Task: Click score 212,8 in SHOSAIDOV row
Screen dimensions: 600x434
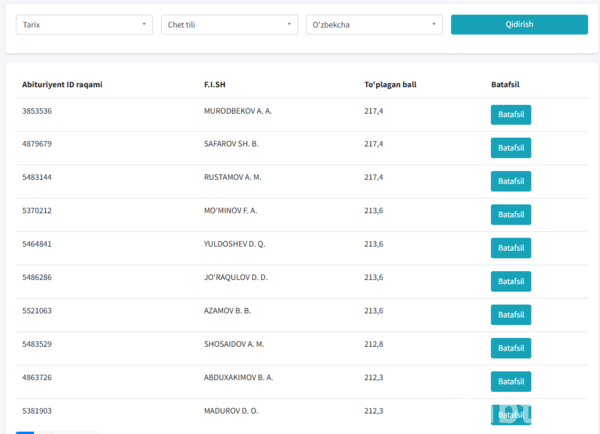Action: point(373,344)
